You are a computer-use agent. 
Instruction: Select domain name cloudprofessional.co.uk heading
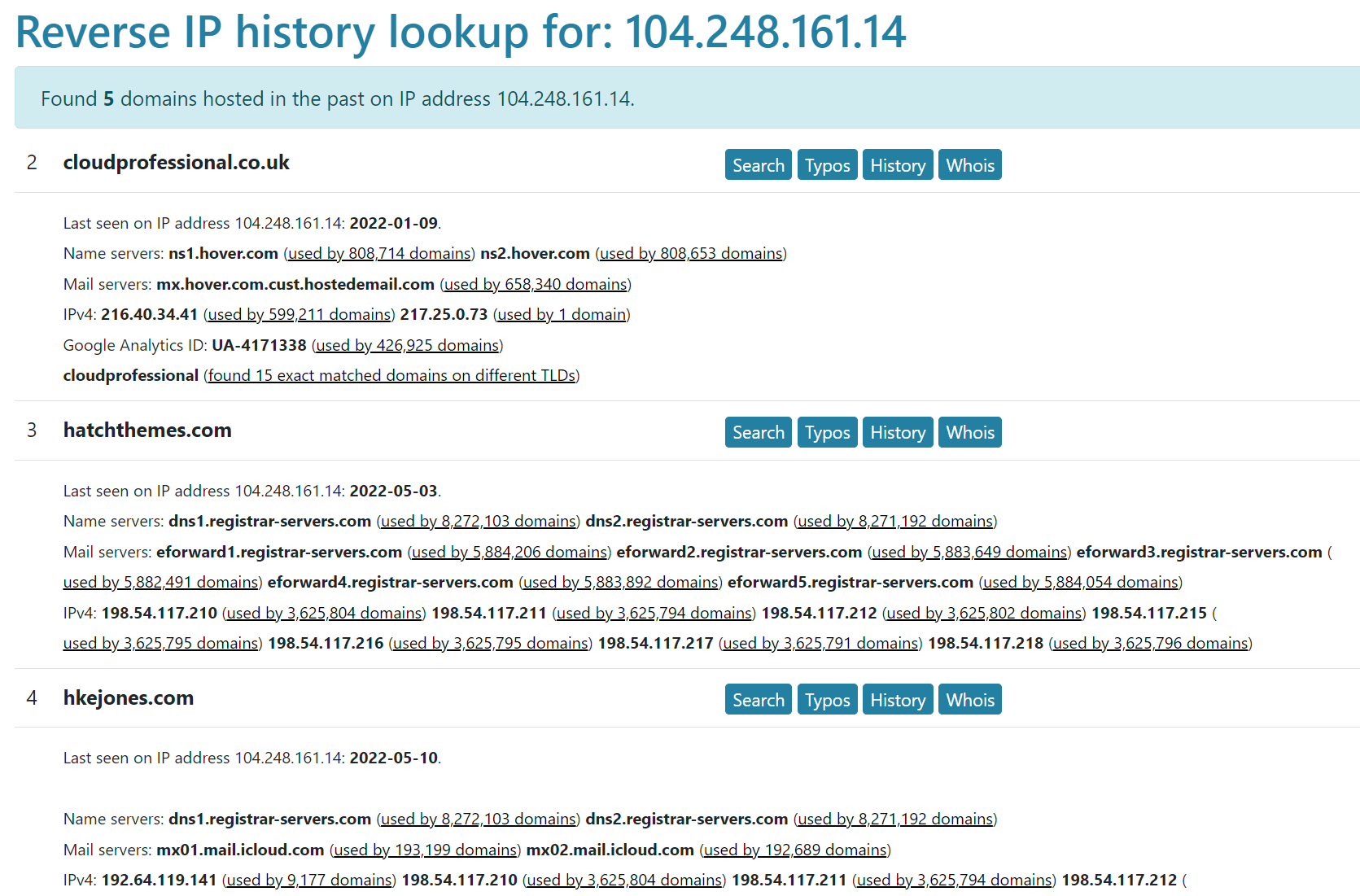[x=177, y=163]
